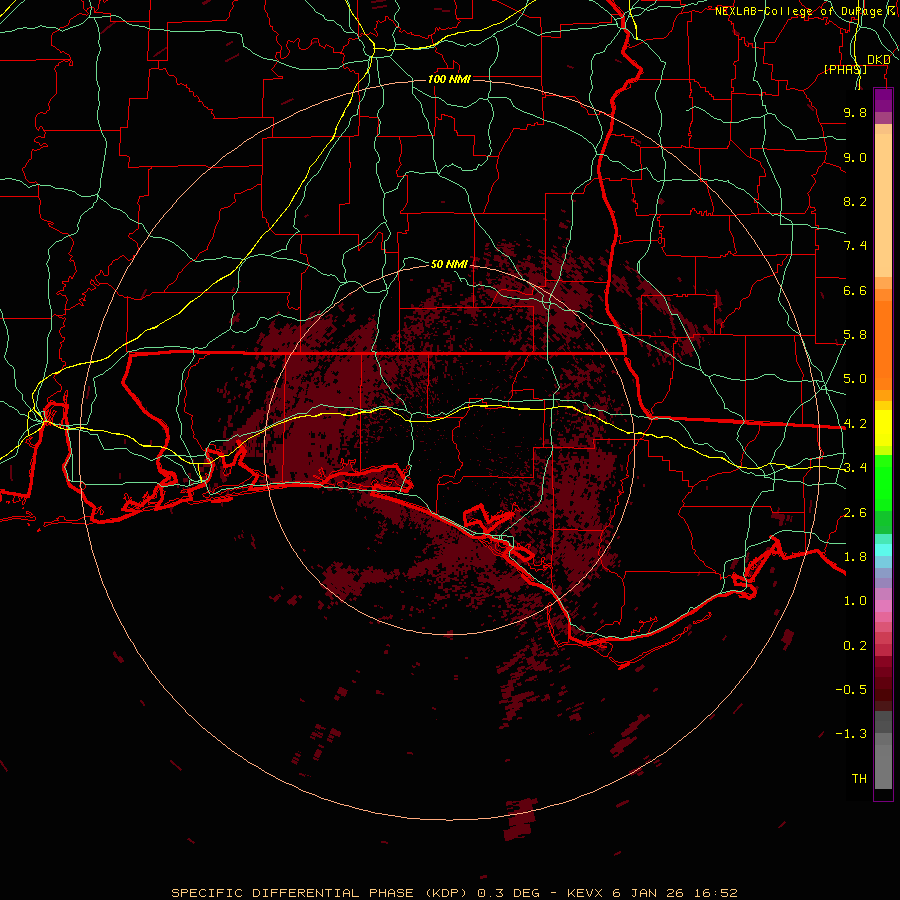Click the 6 JAN 26 date in the caption
Viewport: 900px width, 900px height.
[648, 893]
